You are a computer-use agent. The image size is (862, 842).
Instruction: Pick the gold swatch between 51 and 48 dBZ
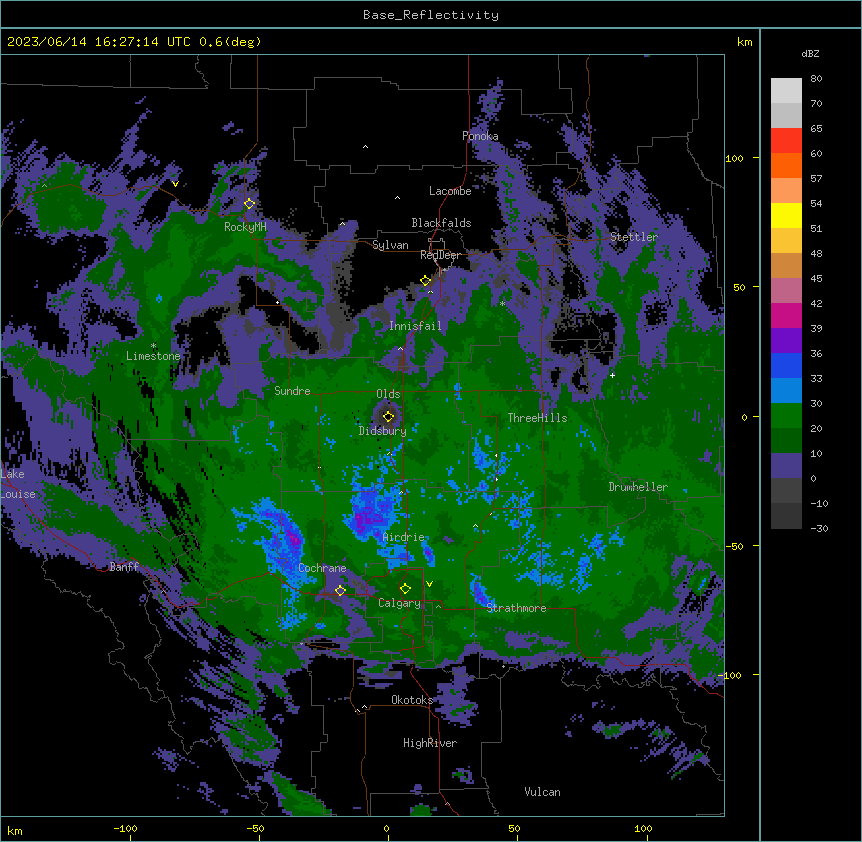(x=786, y=241)
